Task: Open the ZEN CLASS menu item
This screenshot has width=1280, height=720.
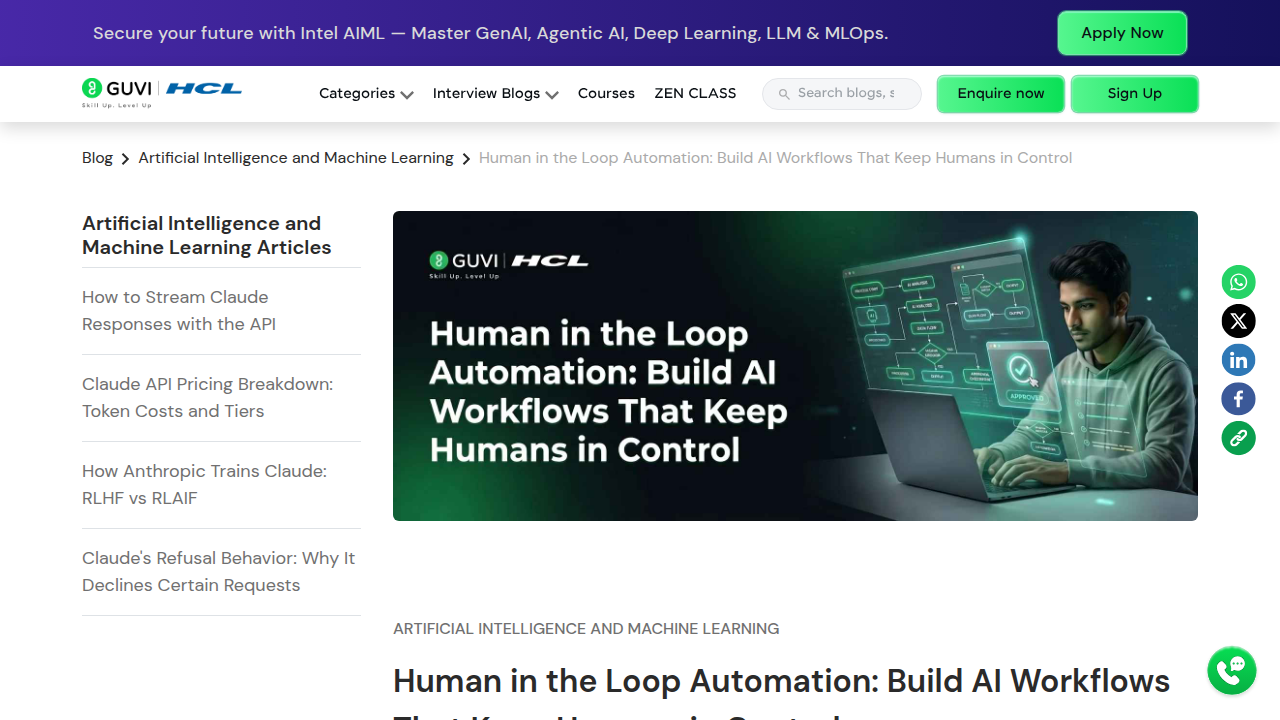Action: (695, 93)
